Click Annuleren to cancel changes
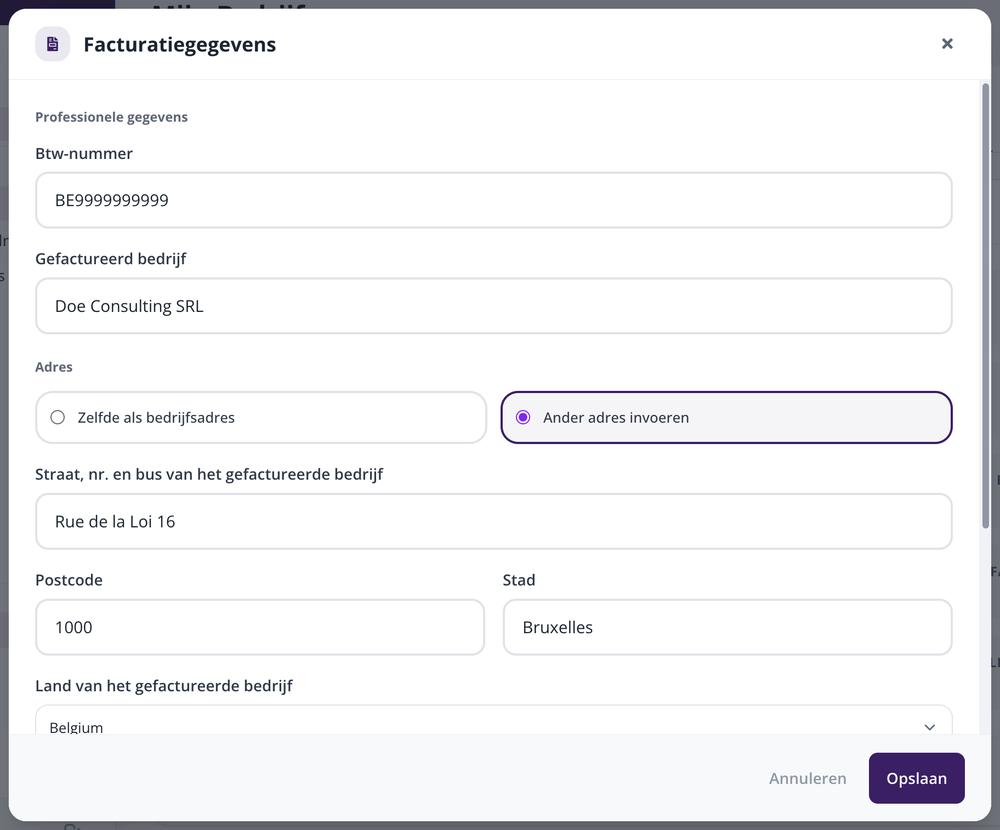 [x=807, y=778]
